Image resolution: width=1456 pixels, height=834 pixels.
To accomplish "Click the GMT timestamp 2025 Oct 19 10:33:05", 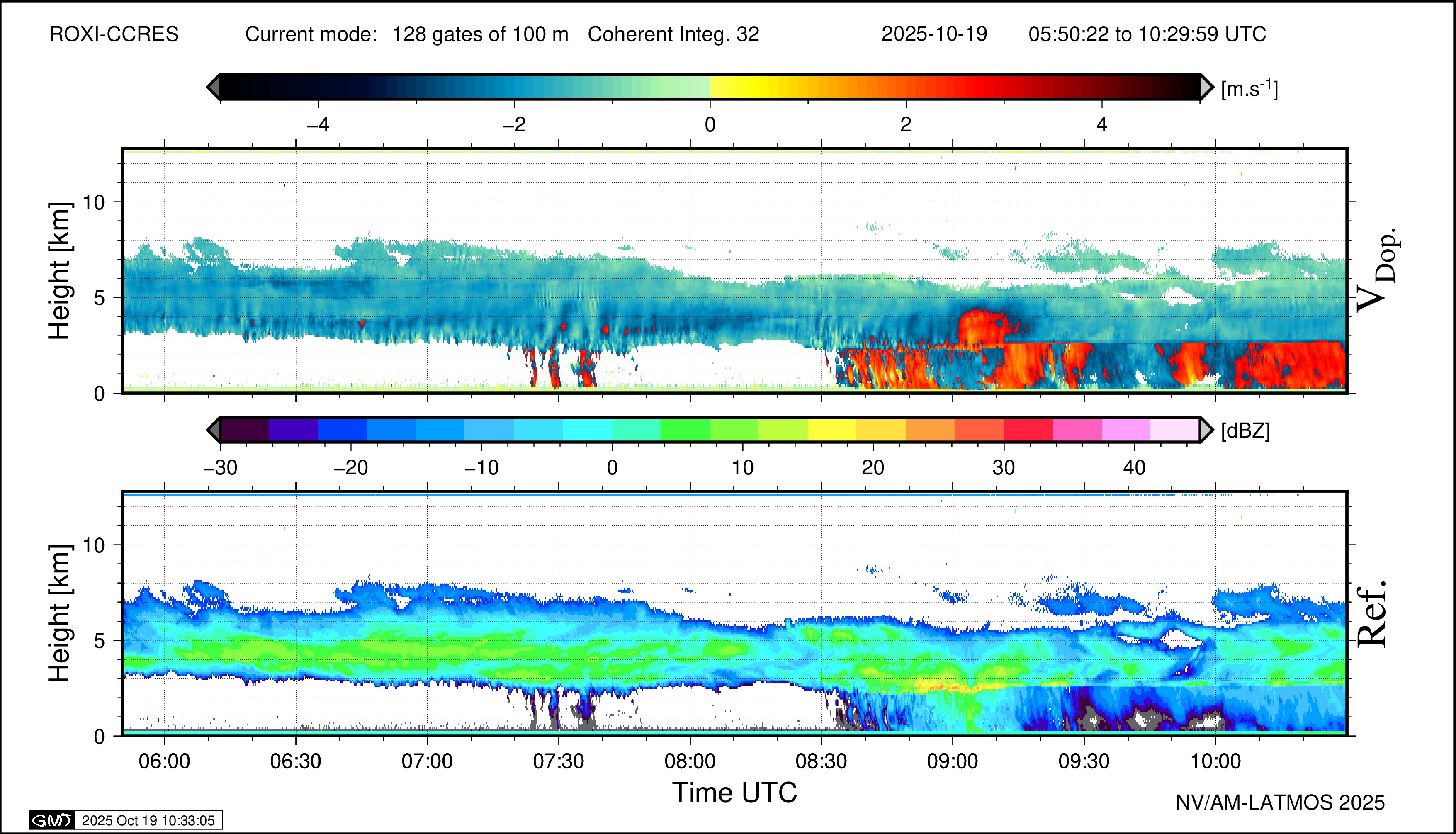I will 148,821.
